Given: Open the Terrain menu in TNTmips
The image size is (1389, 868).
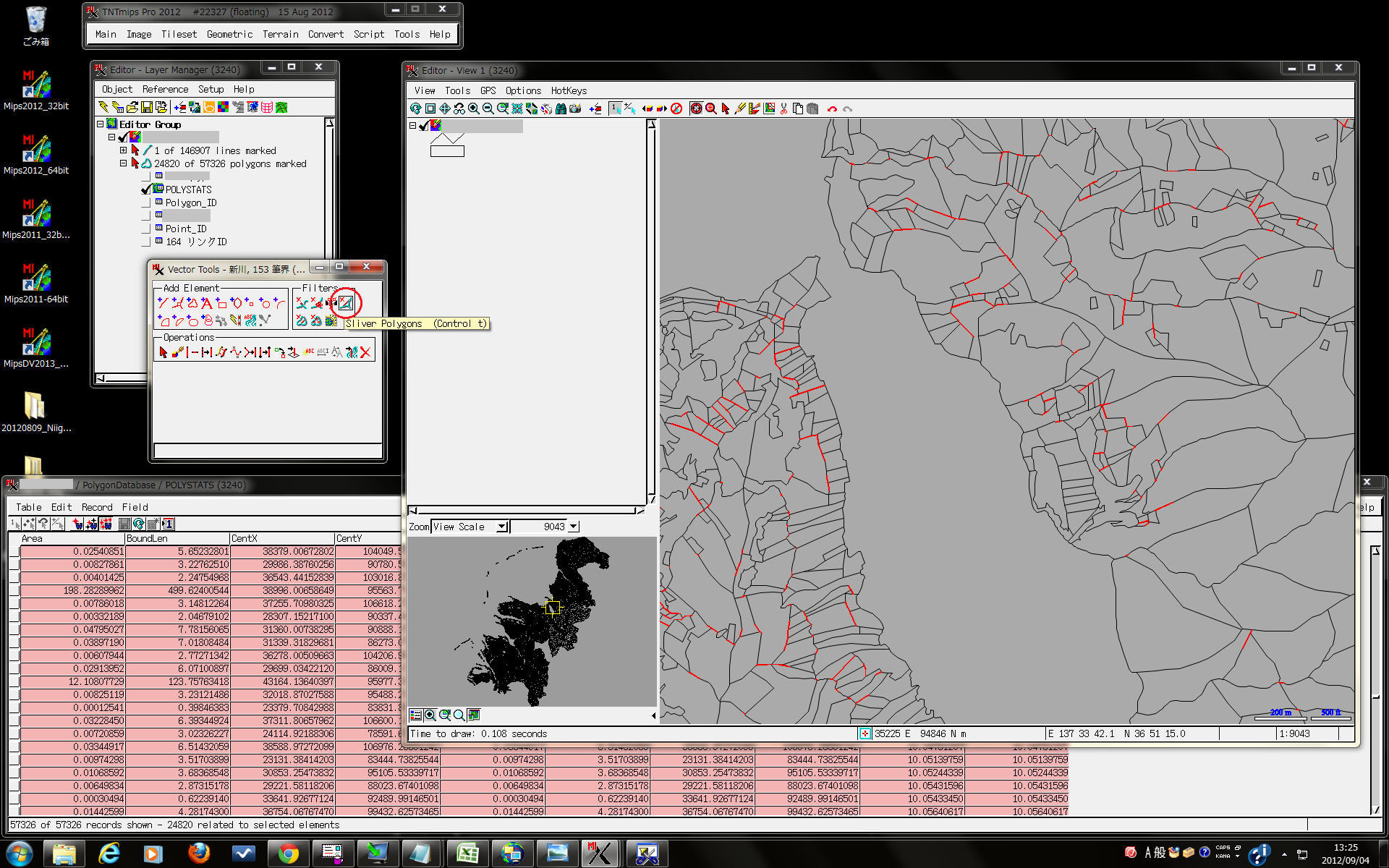Looking at the screenshot, I should [281, 34].
